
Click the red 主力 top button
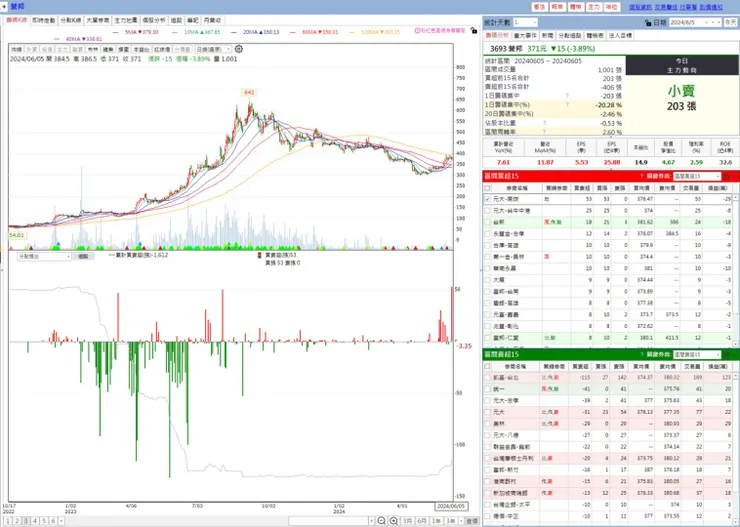click(594, 7)
